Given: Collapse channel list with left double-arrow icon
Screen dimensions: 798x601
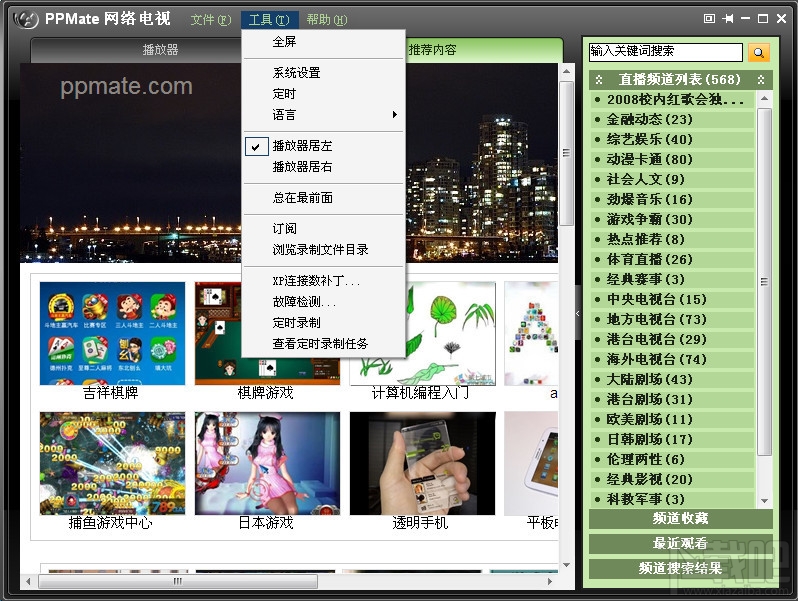Looking at the screenshot, I should tap(599, 79).
